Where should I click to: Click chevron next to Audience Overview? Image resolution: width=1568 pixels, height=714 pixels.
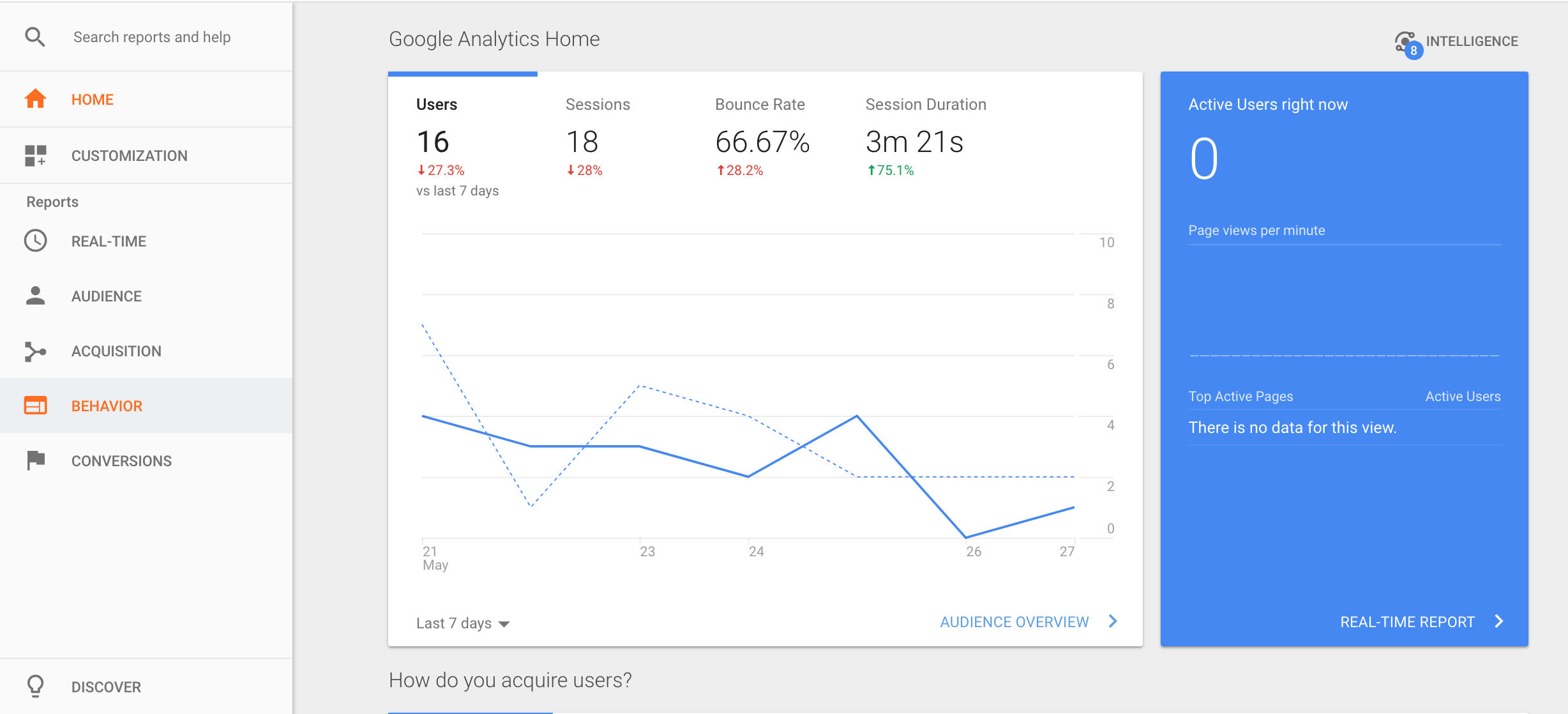pyautogui.click(x=1113, y=621)
